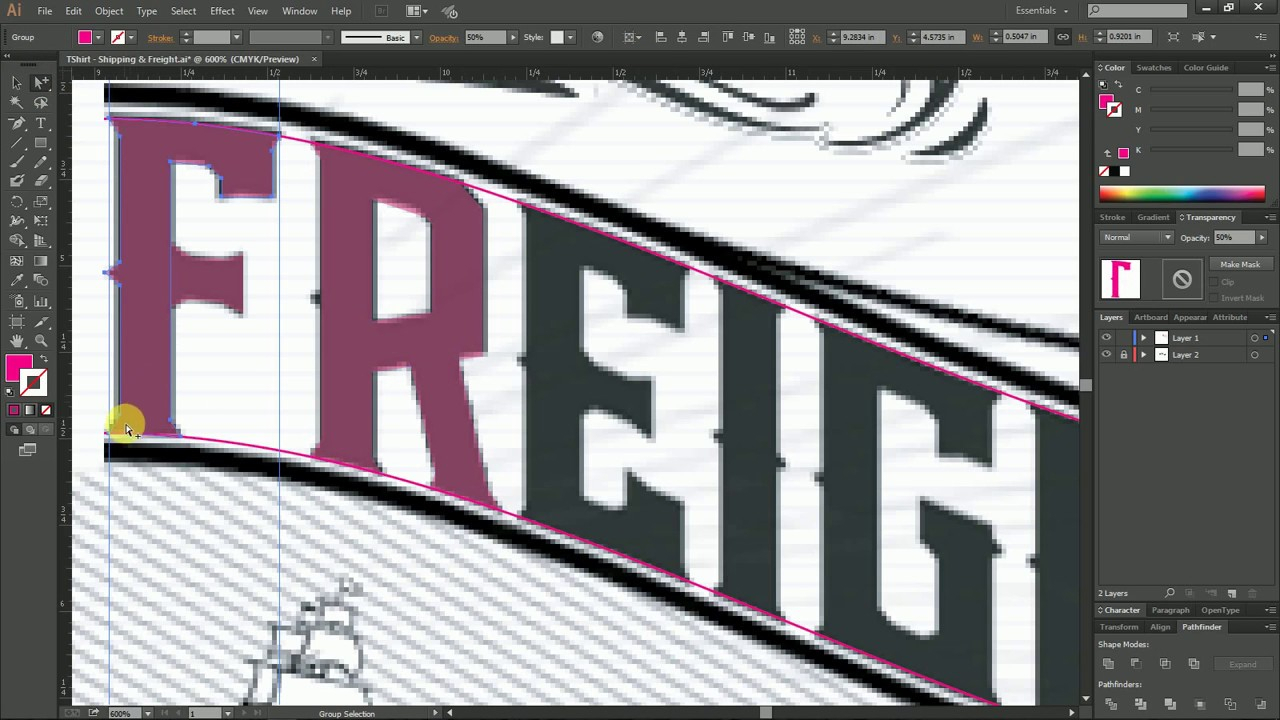Open Essentials workspace dropdown

point(1042,10)
